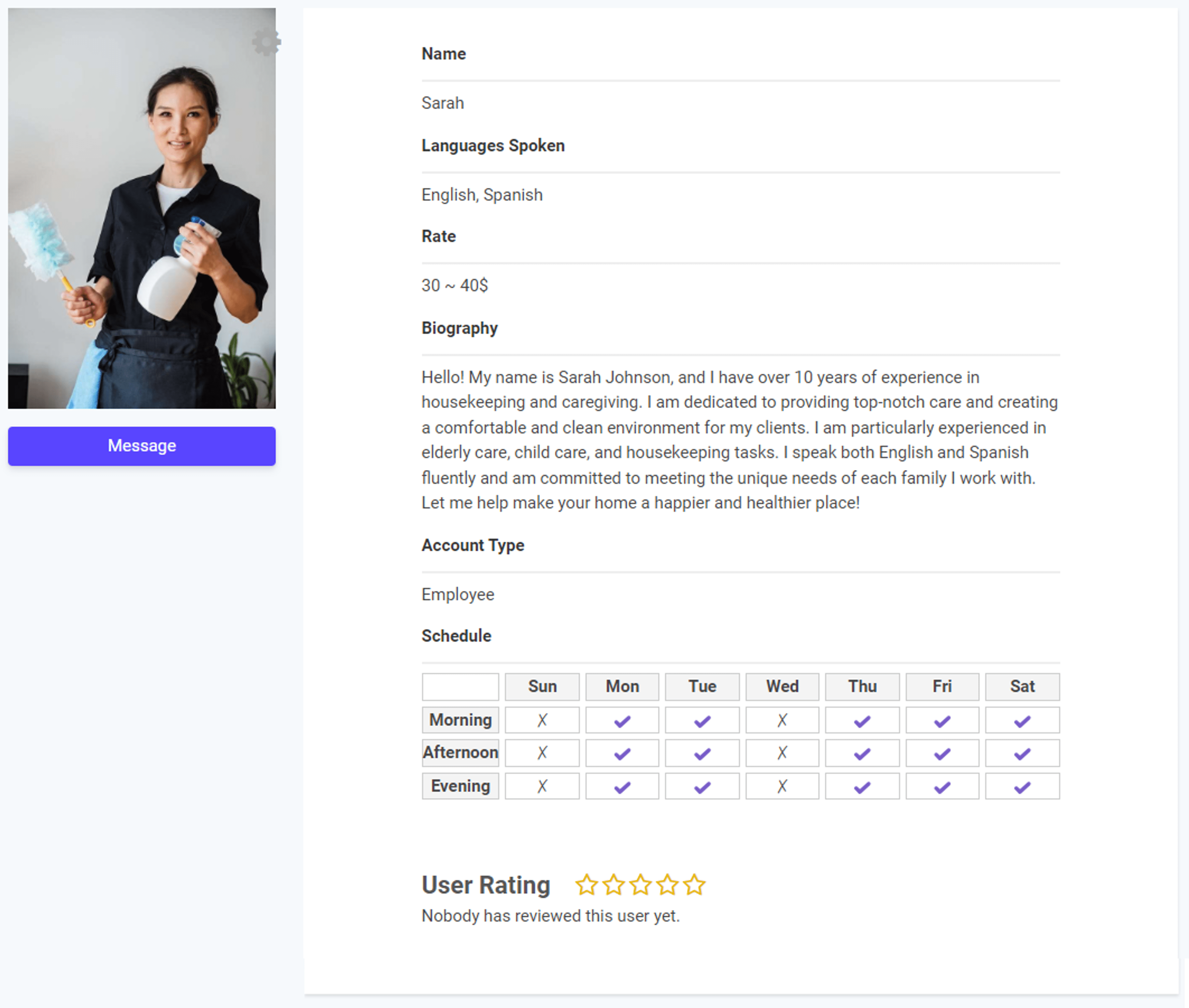Click the Tuesday evening checkmark
Screen dimensions: 1189x1008
[701, 786]
